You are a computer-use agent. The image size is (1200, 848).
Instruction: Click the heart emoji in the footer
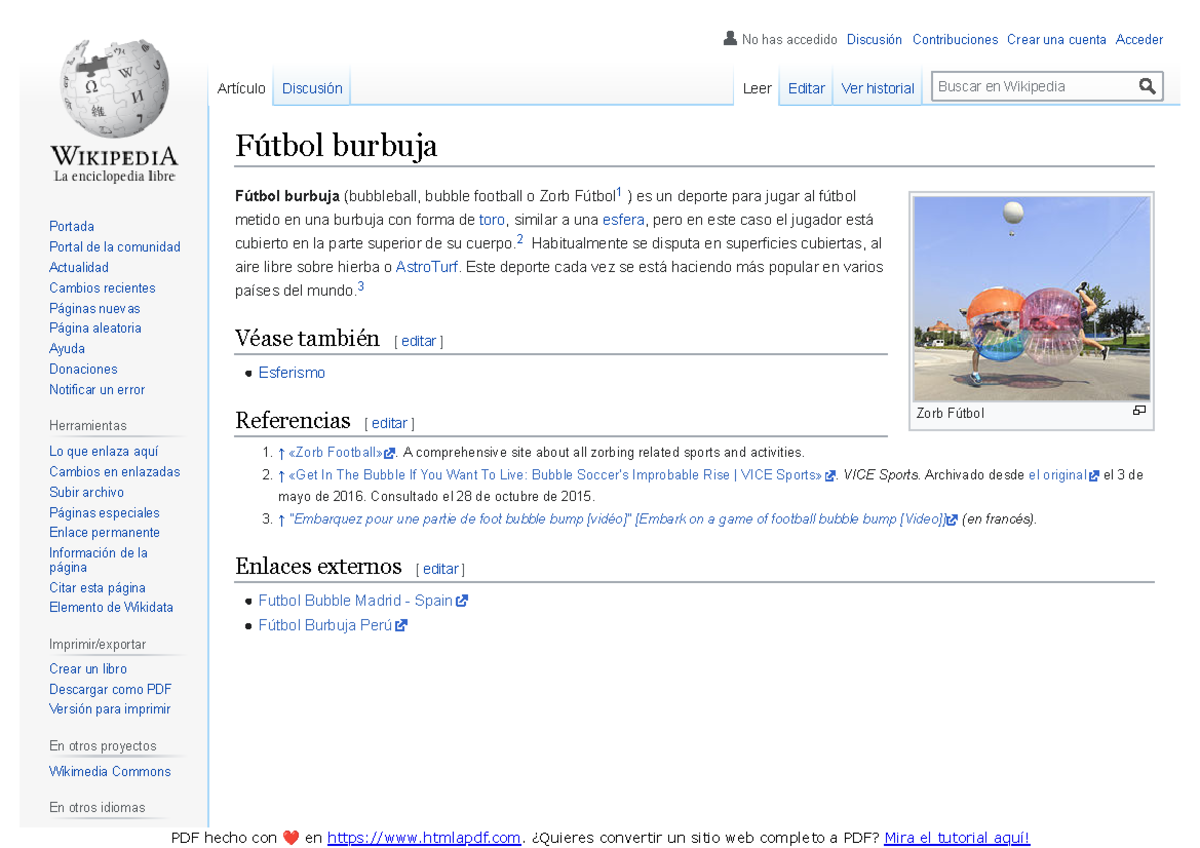click(x=291, y=838)
